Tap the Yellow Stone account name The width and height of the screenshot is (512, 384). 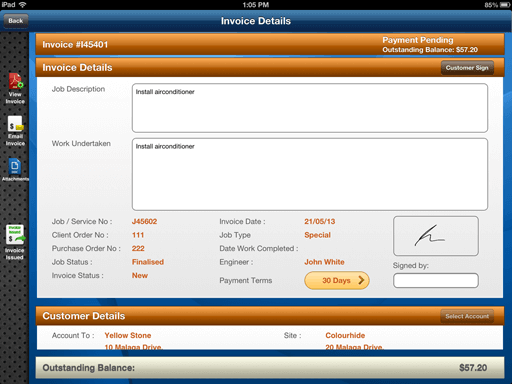pyautogui.click(x=128, y=335)
